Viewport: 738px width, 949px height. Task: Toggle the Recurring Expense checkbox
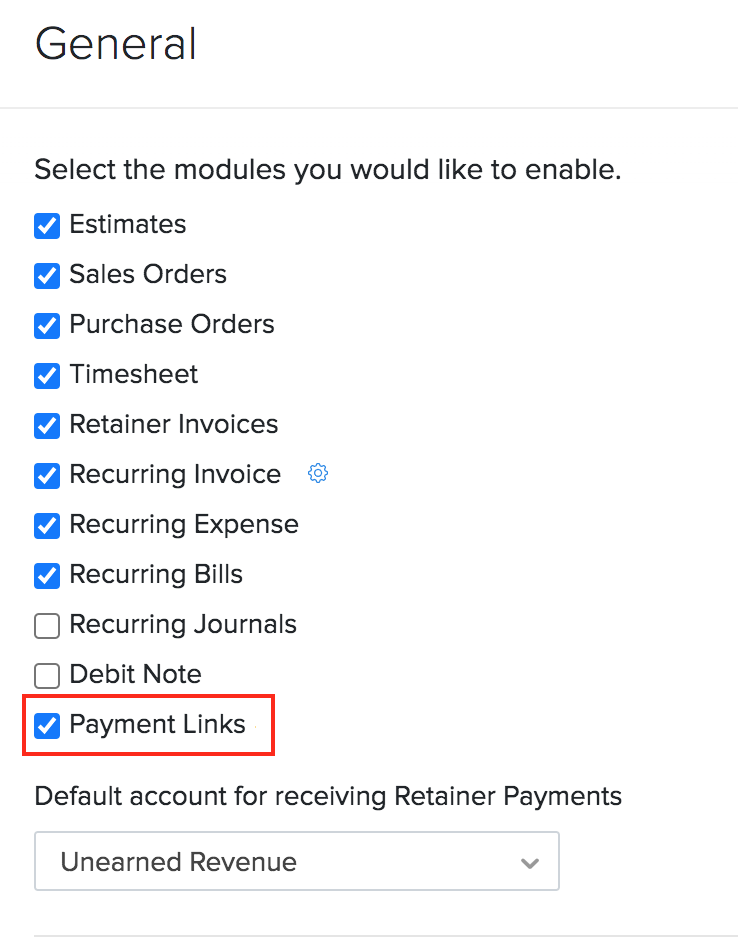point(46,526)
